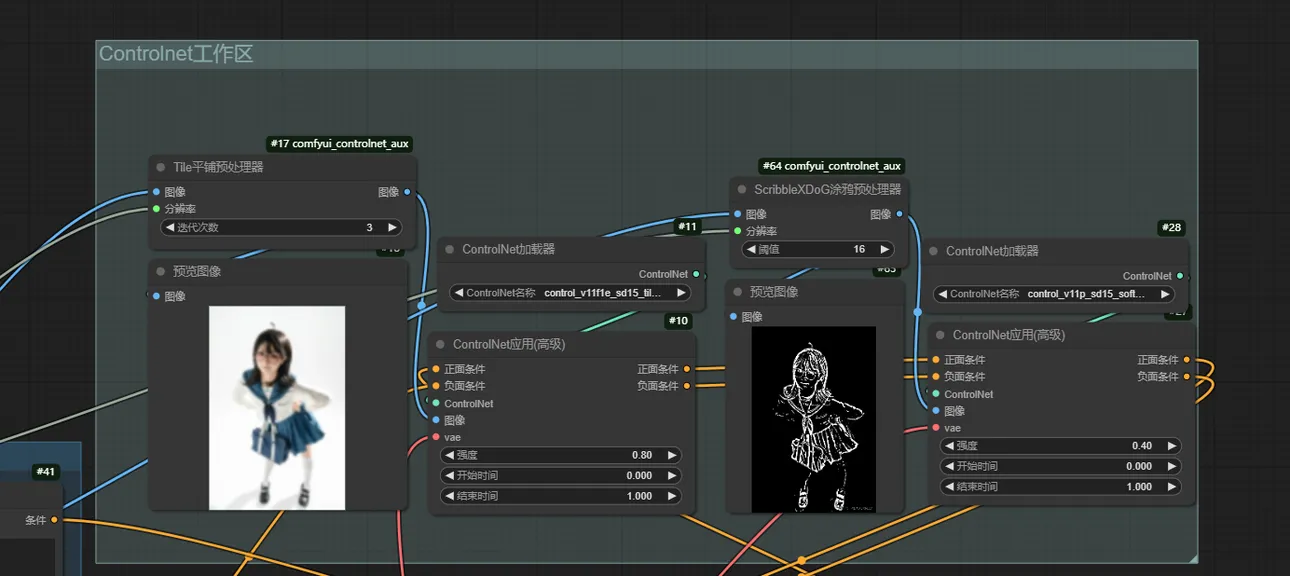Click the #64 comfyui_controlnet_aux badge
Viewport: 1290px width, 576px height.
(832, 166)
